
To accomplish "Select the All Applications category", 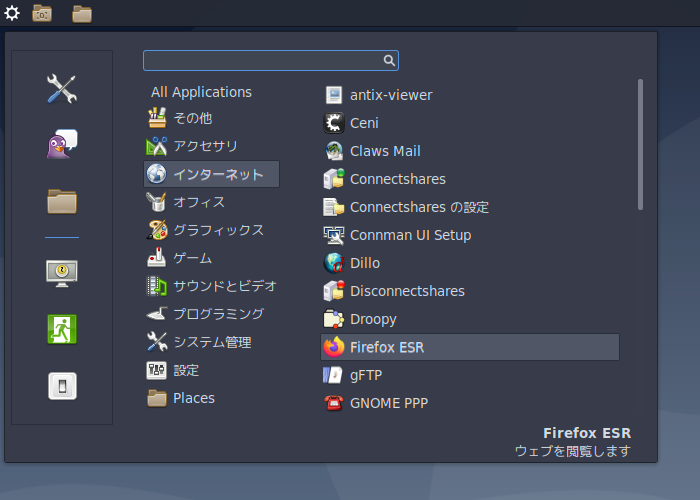I will [x=201, y=92].
